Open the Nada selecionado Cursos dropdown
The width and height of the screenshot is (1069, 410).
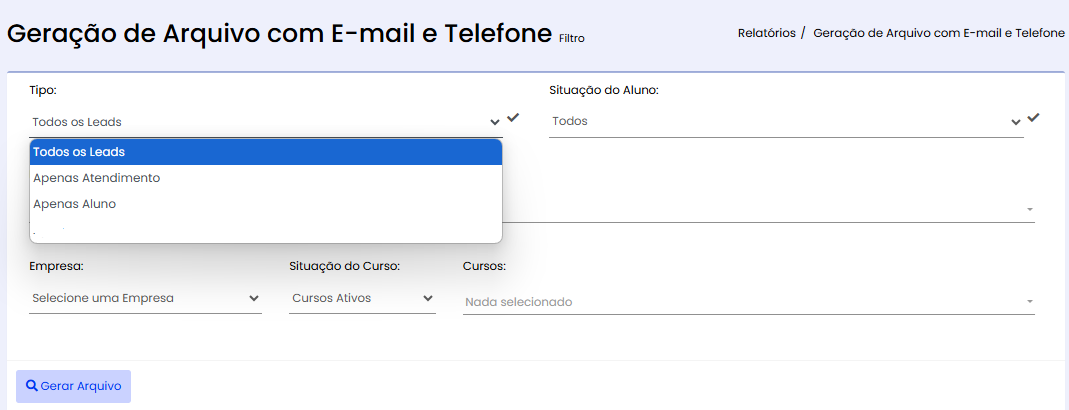[749, 302]
